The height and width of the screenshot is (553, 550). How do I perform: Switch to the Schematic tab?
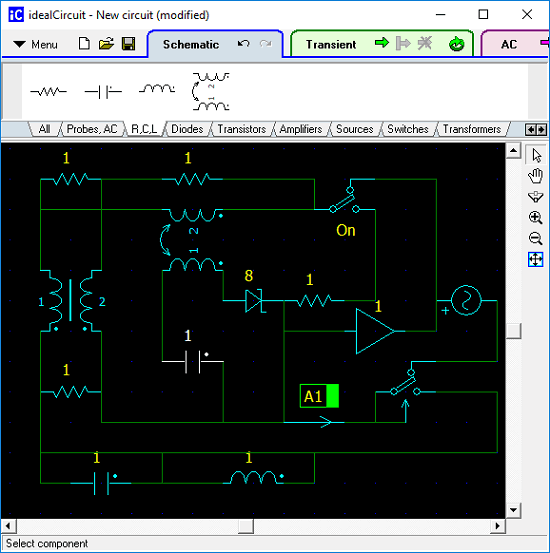click(x=191, y=44)
